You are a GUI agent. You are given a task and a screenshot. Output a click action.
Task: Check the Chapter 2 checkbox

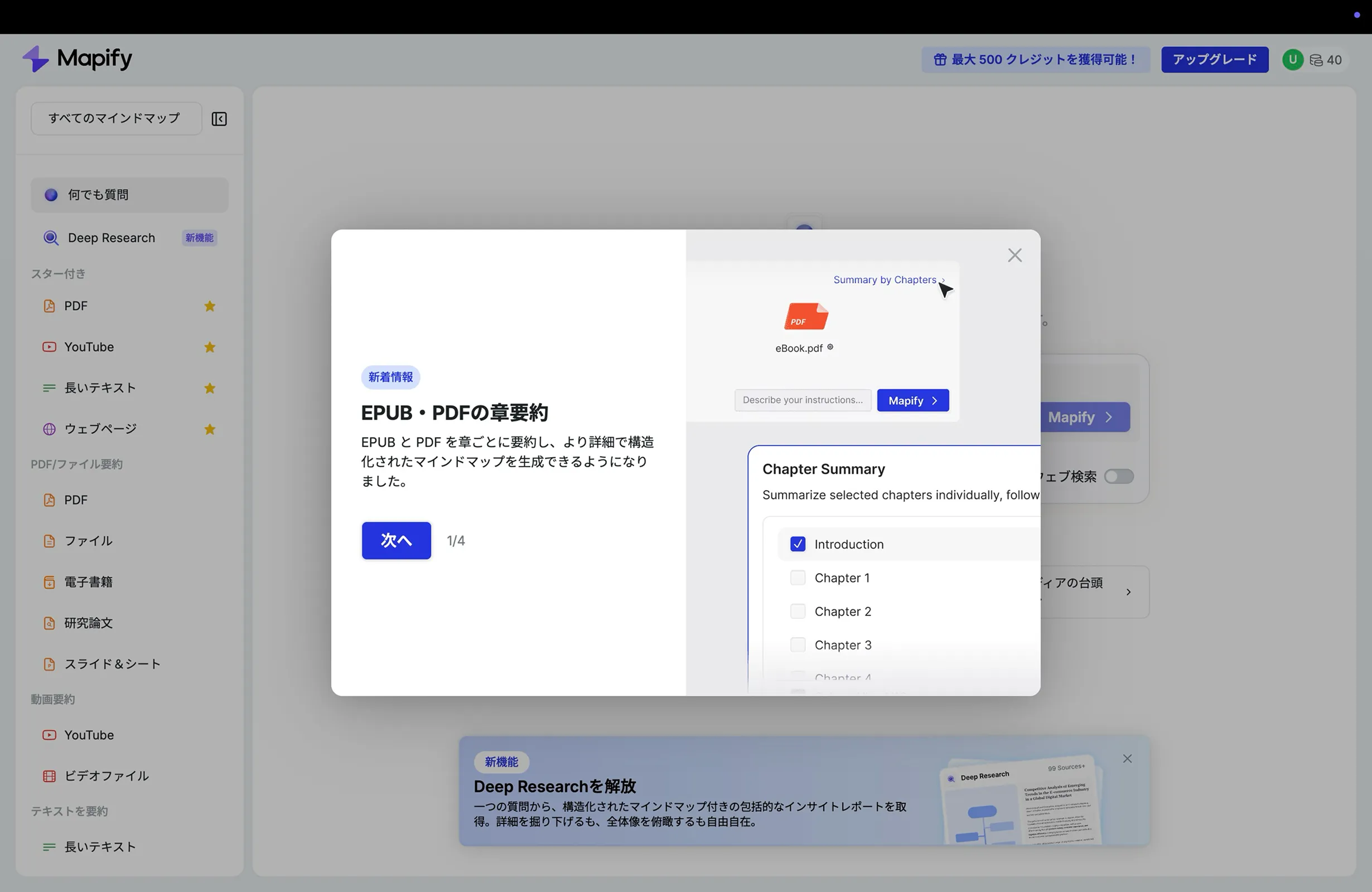(x=797, y=611)
